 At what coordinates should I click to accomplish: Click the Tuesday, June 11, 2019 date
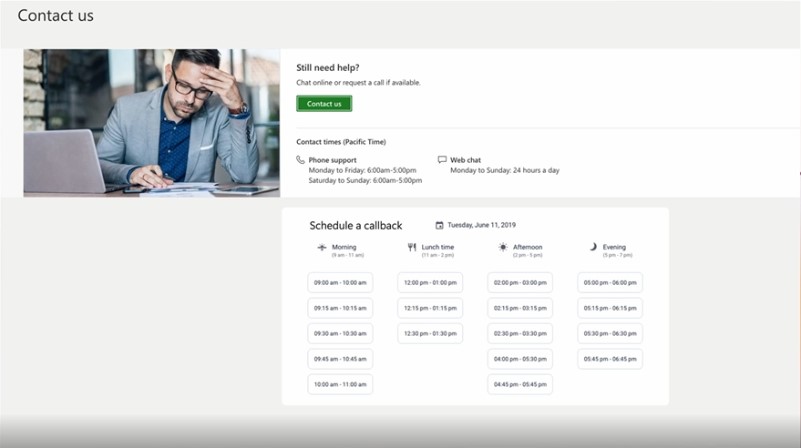click(482, 225)
